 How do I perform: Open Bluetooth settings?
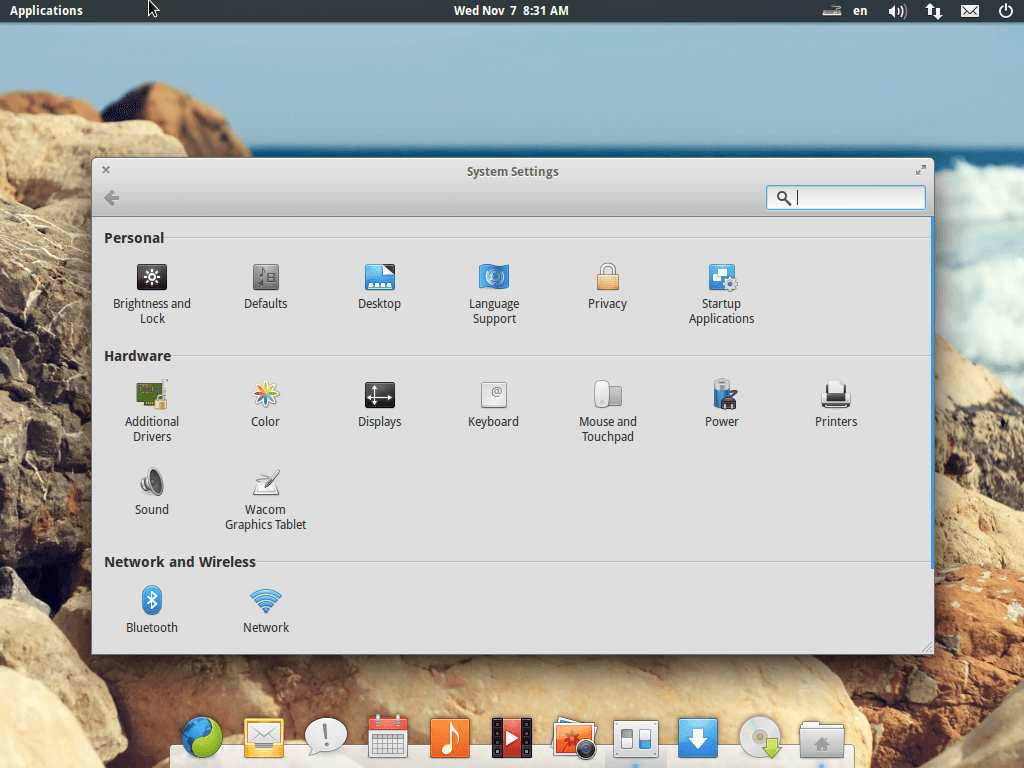[152, 609]
